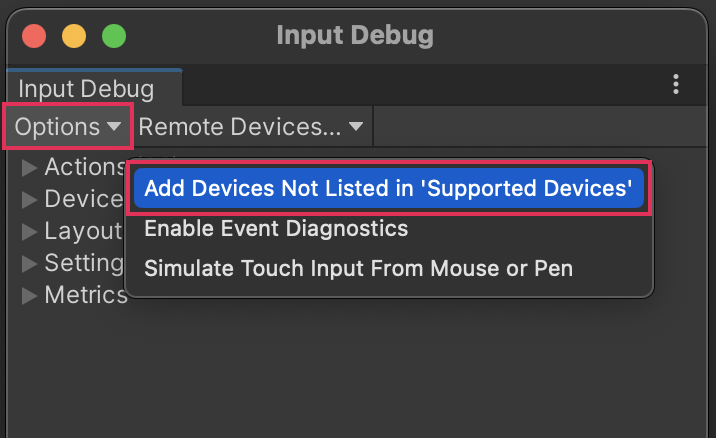This screenshot has width=716, height=438.
Task: Expand the Actions disclosure triangle
Action: pos(29,167)
